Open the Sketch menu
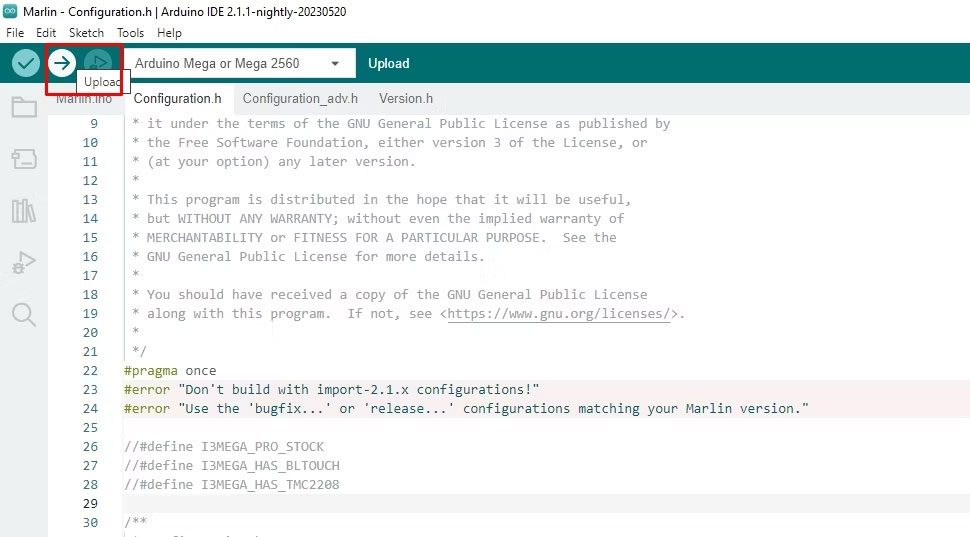The image size is (970, 537). pos(86,33)
